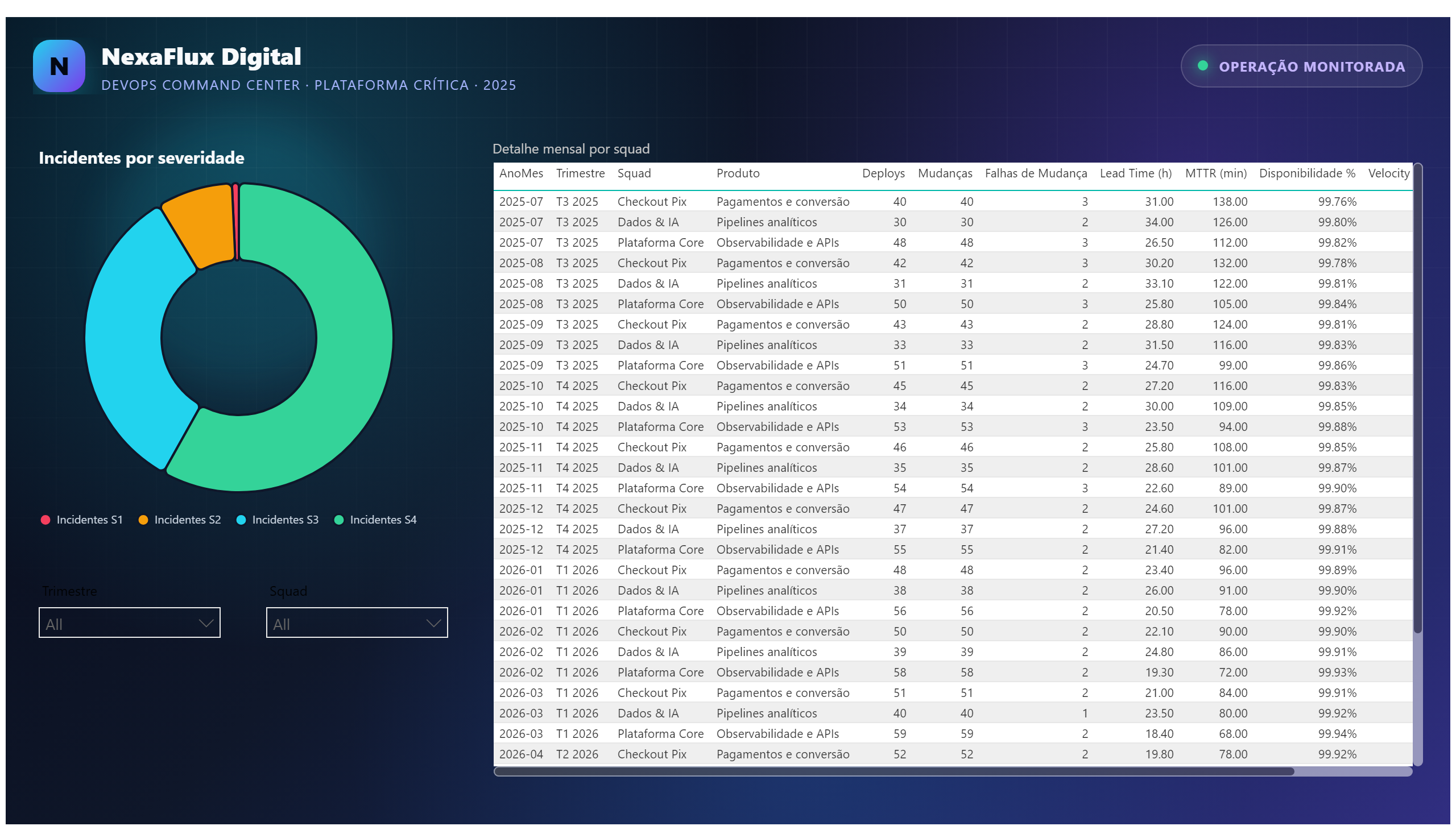The height and width of the screenshot is (830, 1456).
Task: Click Lead Time value 31.00
Action: [x=1159, y=202]
